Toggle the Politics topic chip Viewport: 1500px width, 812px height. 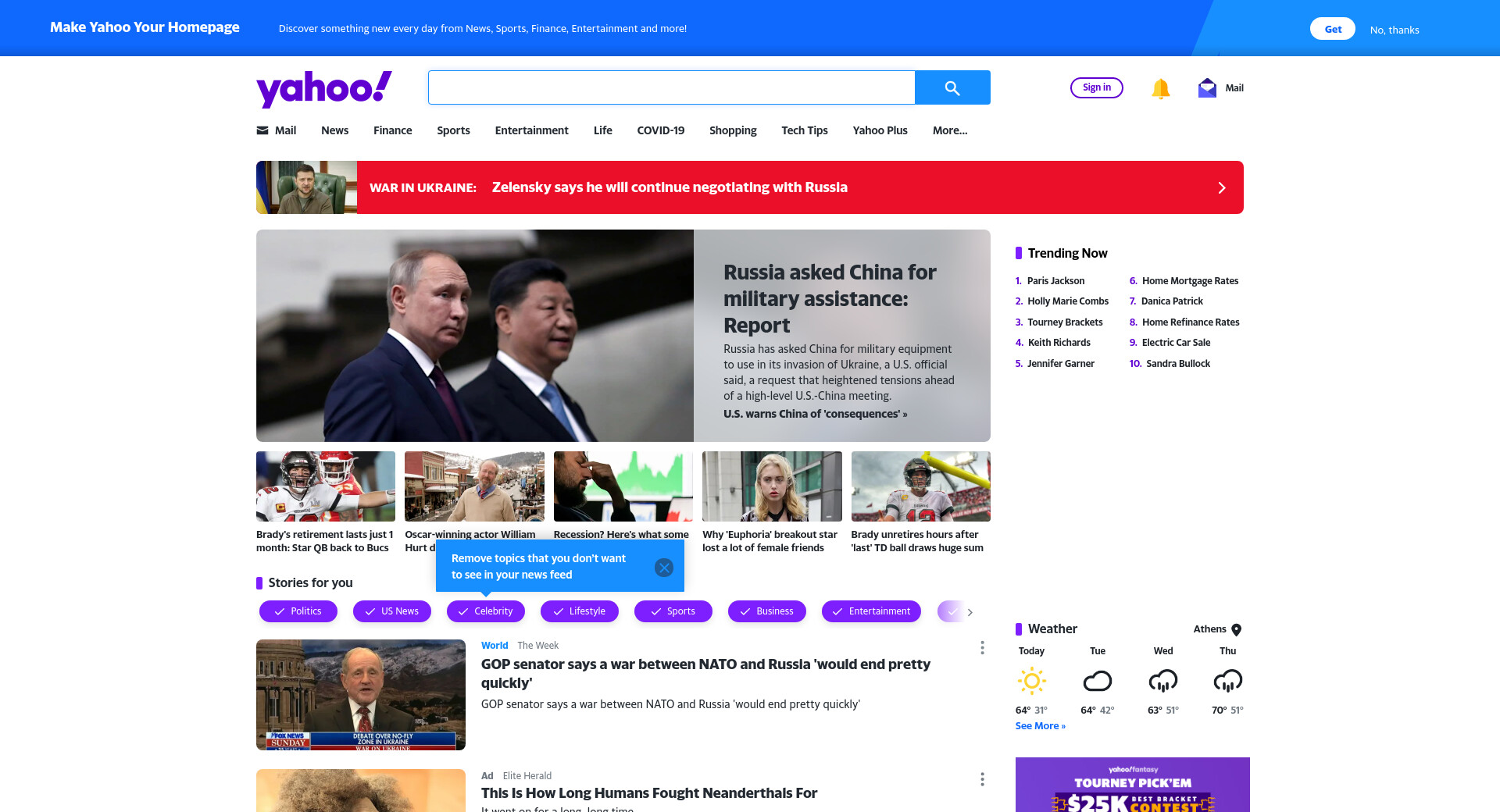pyautogui.click(x=298, y=611)
